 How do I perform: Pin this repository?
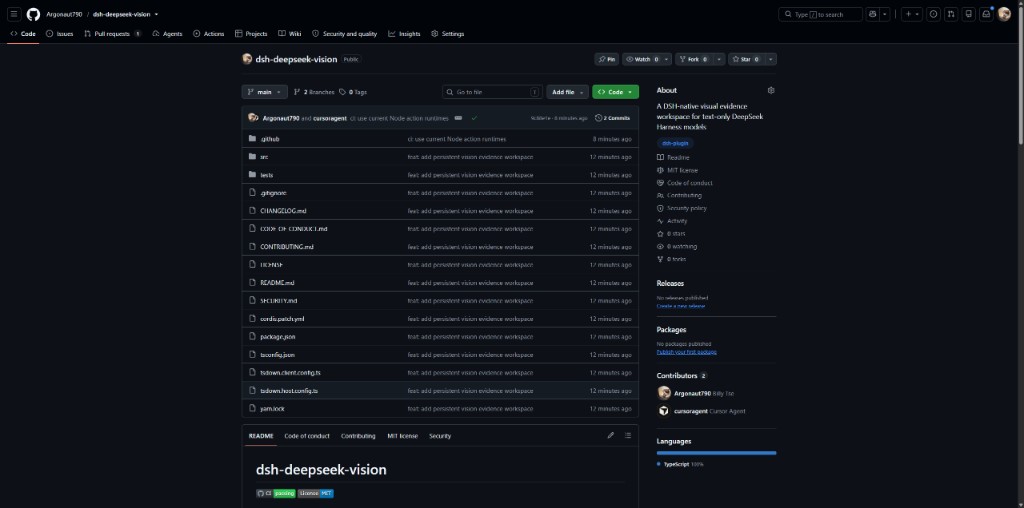[607, 59]
